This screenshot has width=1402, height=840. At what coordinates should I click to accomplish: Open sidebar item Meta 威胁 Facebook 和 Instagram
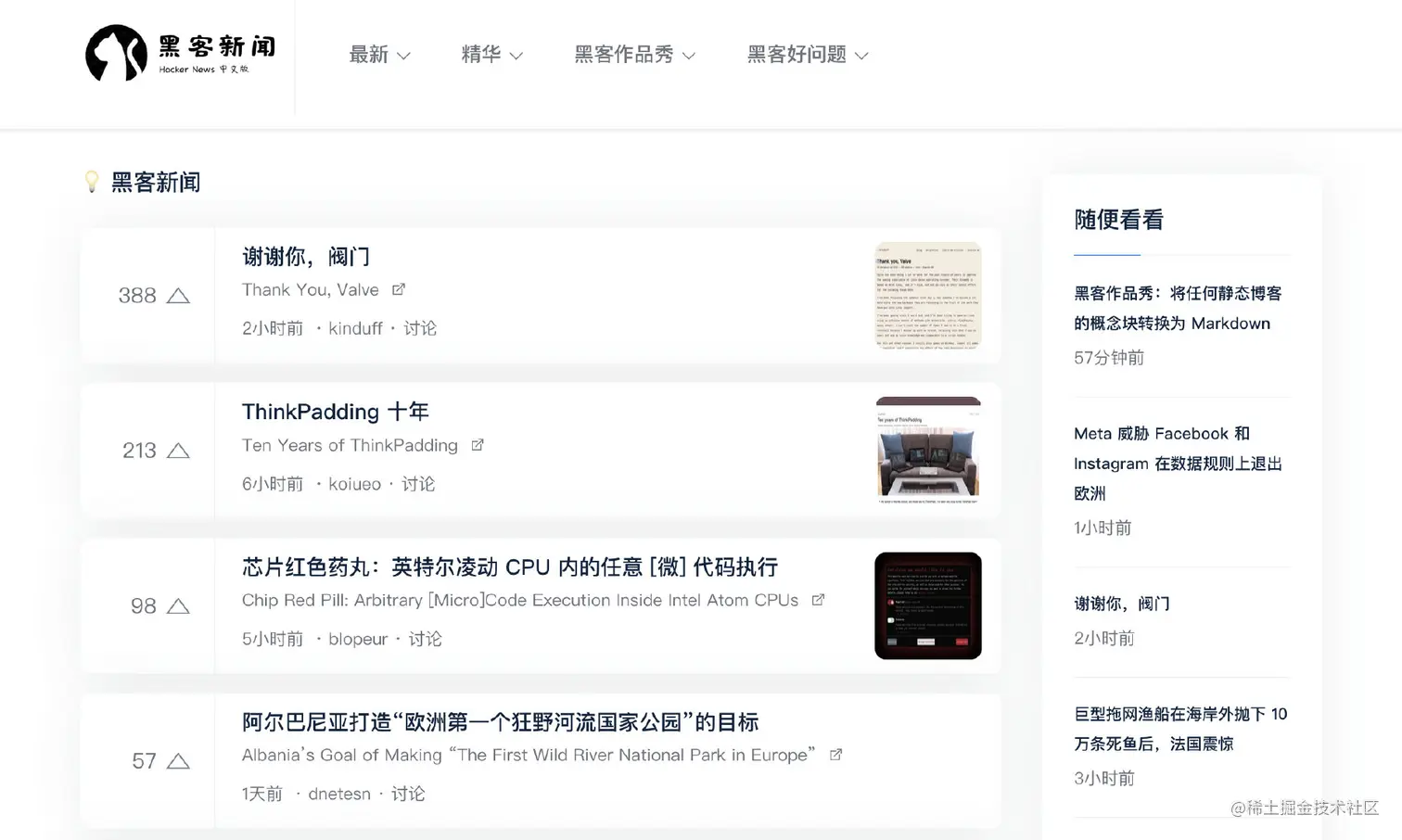click(x=1178, y=463)
